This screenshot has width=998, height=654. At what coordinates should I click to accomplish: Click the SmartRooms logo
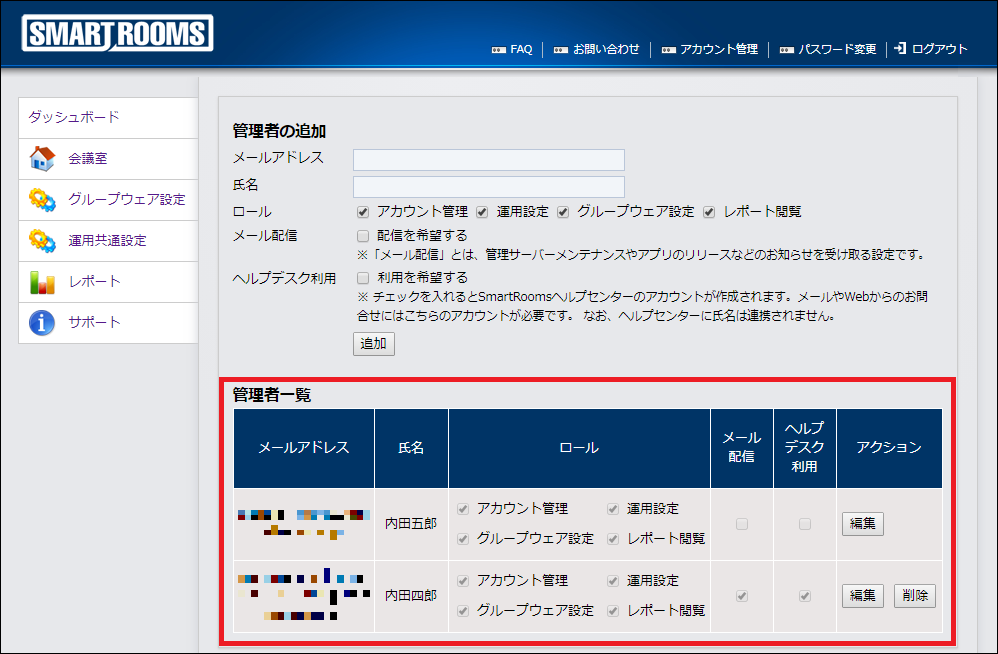[x=117, y=34]
